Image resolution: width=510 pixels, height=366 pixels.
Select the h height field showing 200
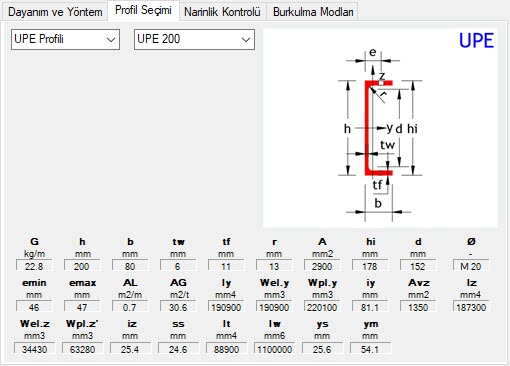click(x=82, y=266)
